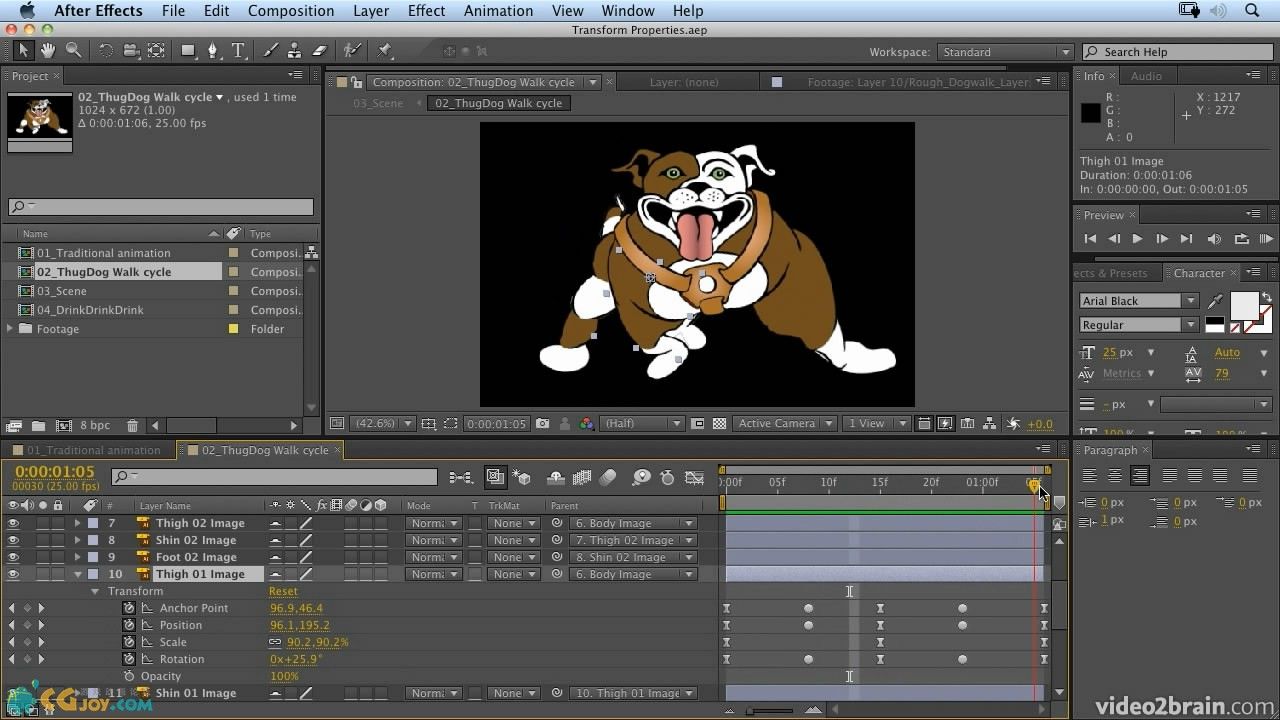Open the Composition Mini-Flowchart in timeline
Screen dimensions: 1280x720
(460, 478)
